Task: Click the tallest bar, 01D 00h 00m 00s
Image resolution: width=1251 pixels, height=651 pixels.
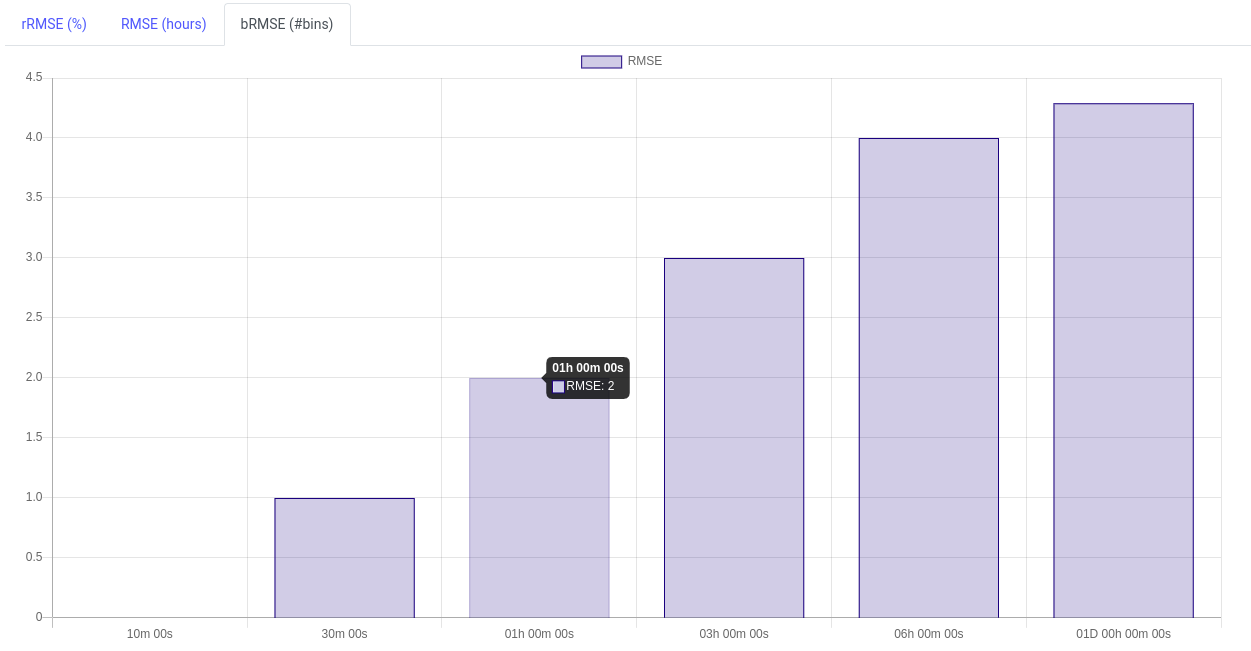Action: 1123,360
